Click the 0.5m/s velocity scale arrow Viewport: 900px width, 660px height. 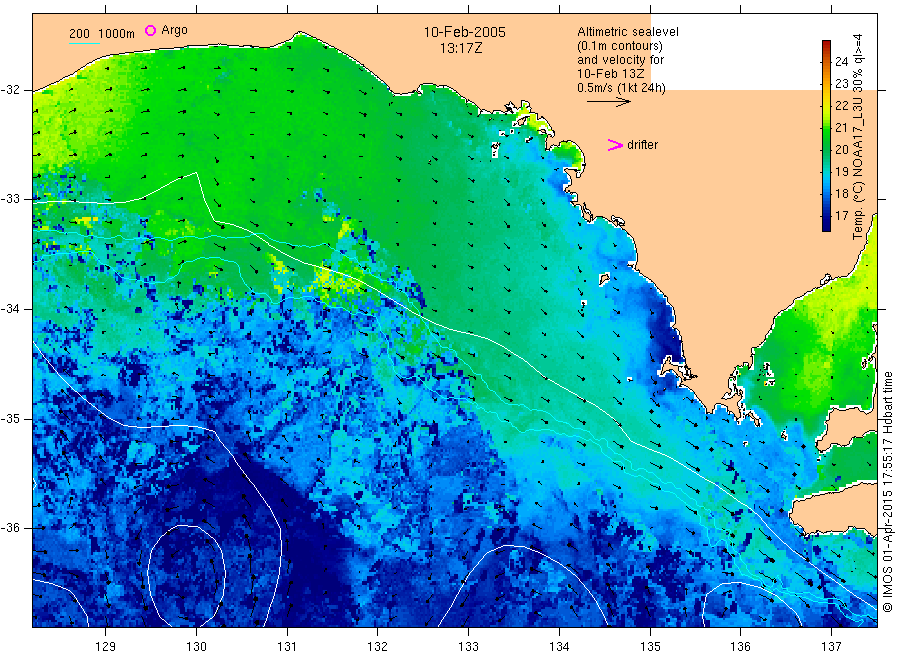(608, 102)
